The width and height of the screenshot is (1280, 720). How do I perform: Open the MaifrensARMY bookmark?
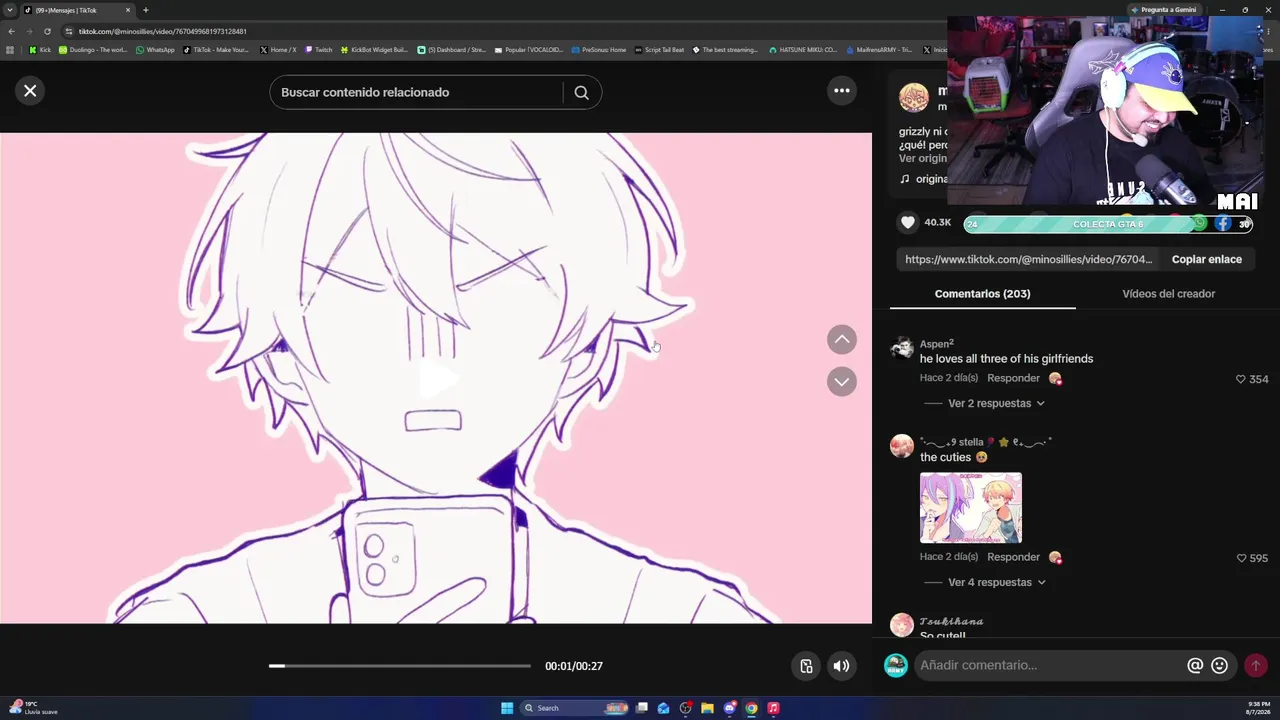879,50
